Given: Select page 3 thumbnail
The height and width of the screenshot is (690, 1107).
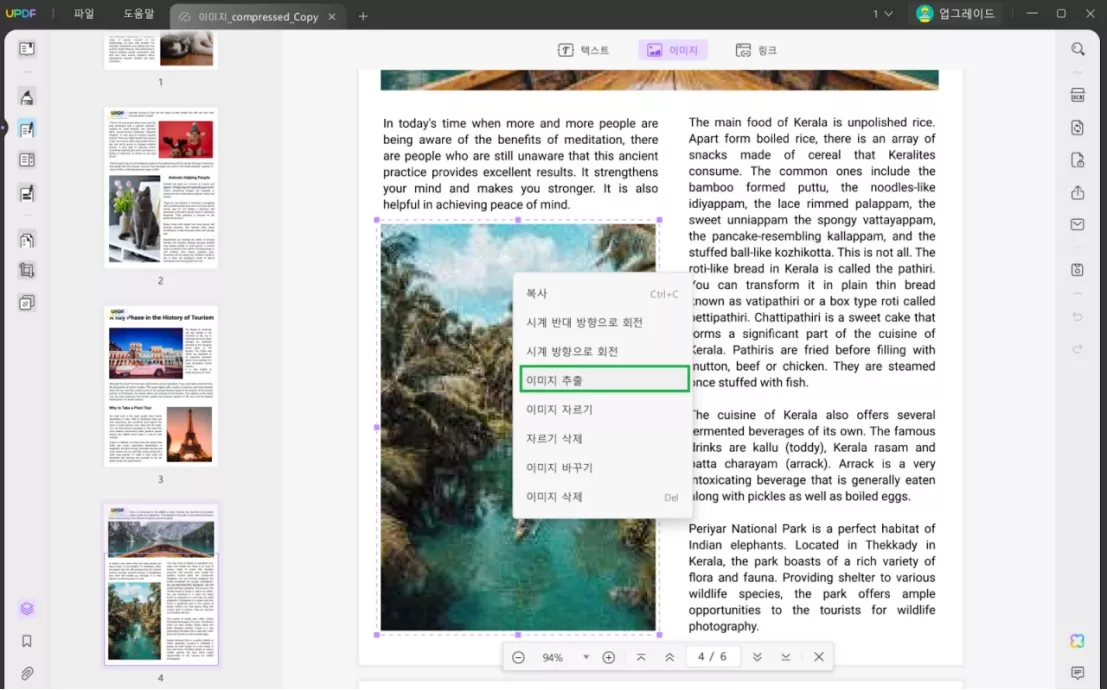Looking at the screenshot, I should 161,385.
